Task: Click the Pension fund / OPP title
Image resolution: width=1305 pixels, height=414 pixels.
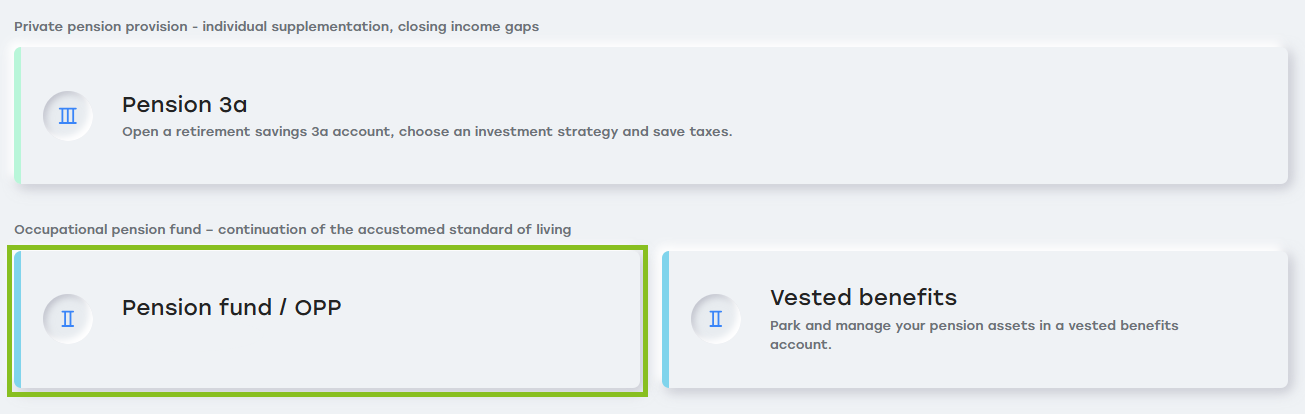Action: [231, 307]
